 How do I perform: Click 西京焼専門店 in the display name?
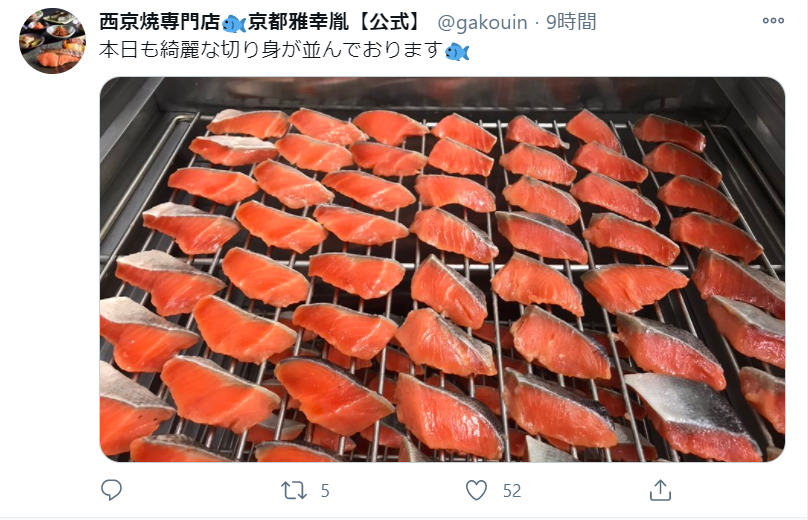point(160,22)
